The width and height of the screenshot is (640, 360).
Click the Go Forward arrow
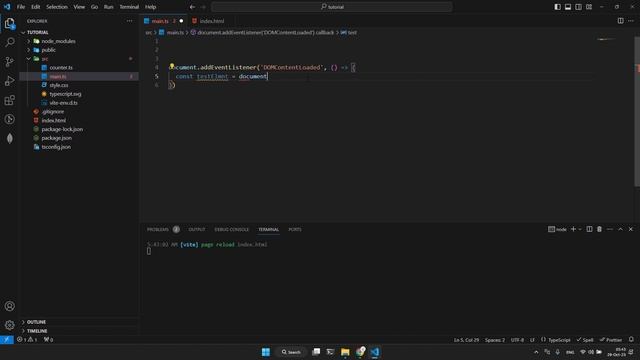pyautogui.click(x=203, y=7)
